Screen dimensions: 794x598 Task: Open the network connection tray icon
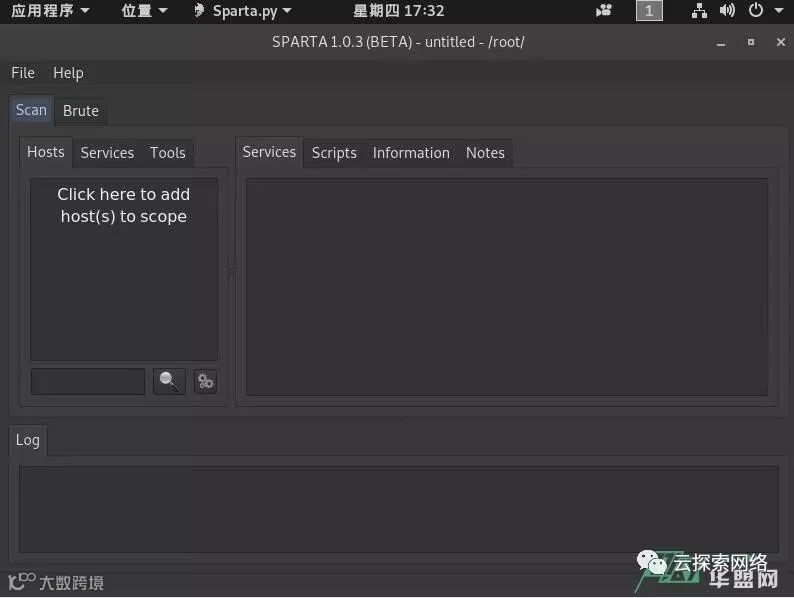[699, 11]
